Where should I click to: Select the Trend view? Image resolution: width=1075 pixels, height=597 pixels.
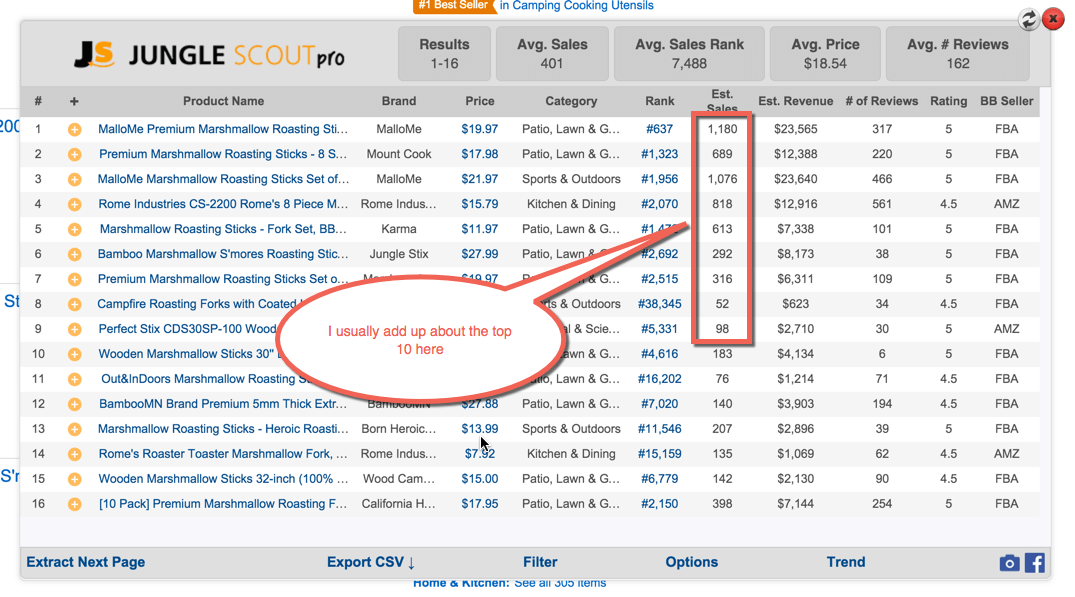pyautogui.click(x=846, y=562)
